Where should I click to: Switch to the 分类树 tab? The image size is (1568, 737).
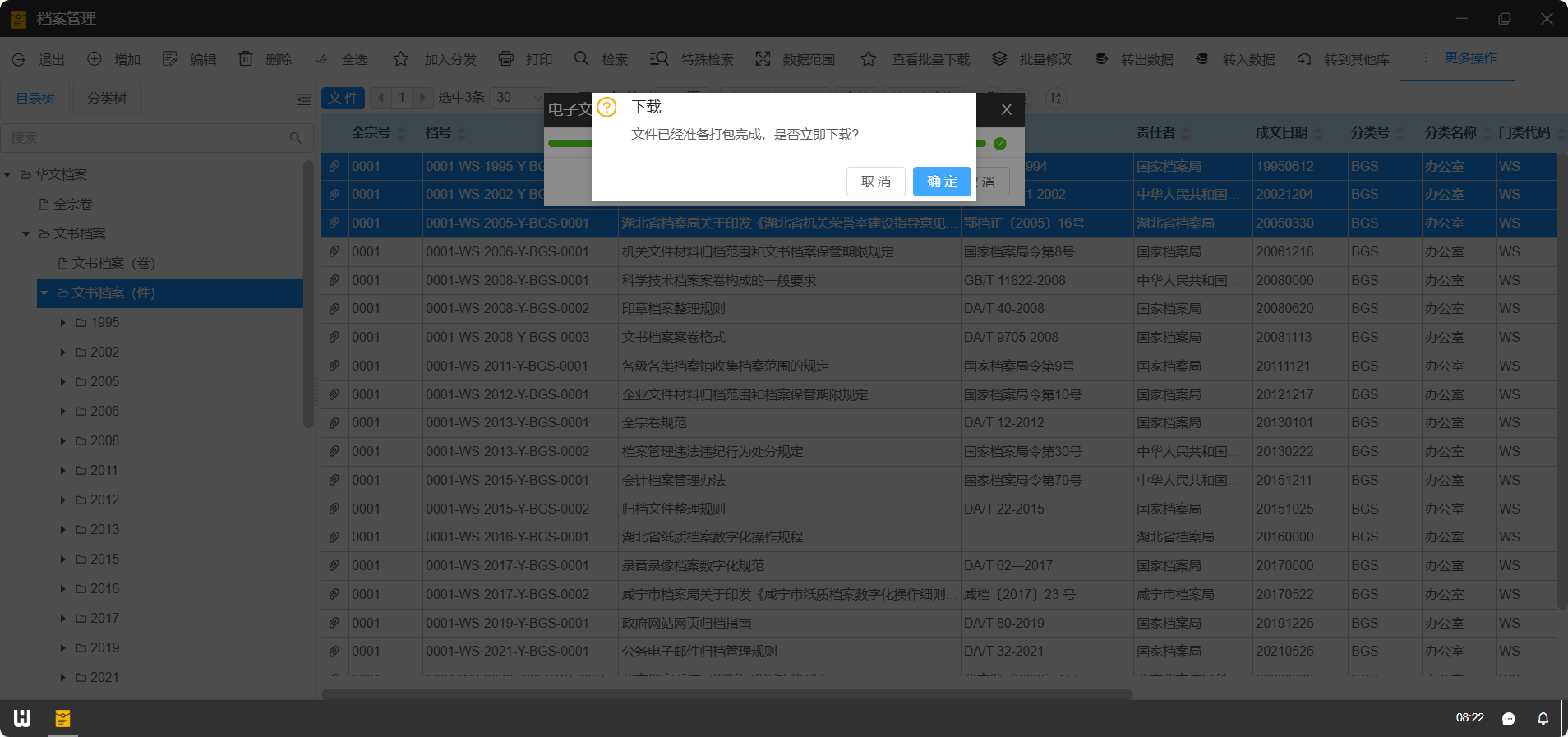point(107,99)
